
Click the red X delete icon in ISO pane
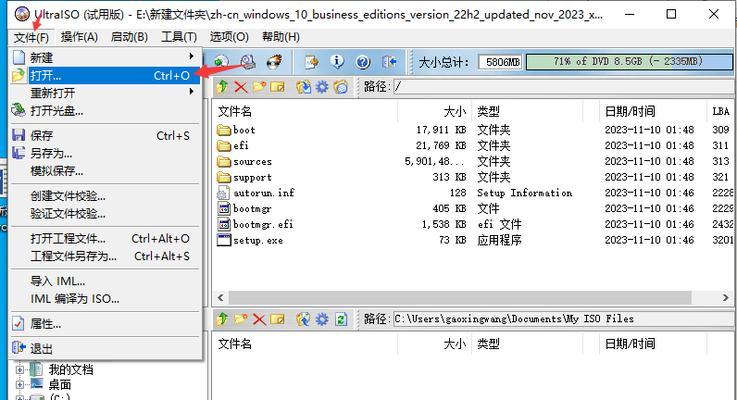click(241, 86)
